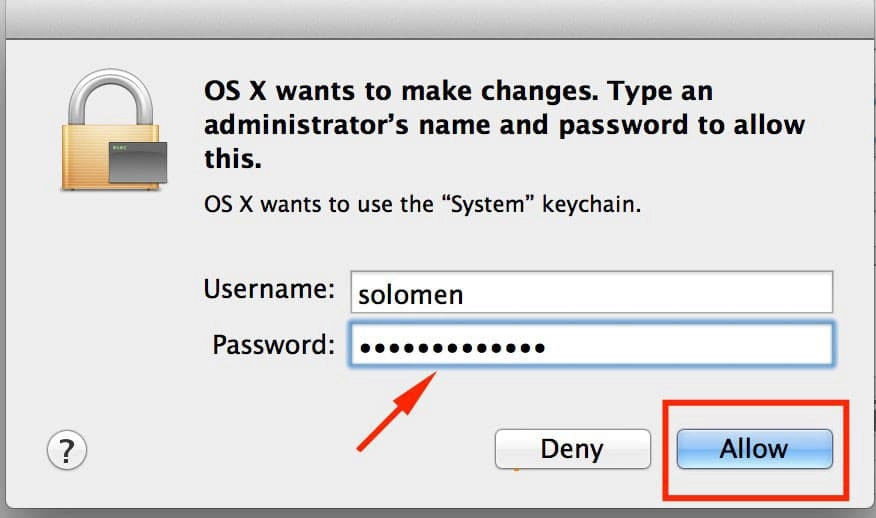Click the dialog's top title bar strip

[438, 20]
